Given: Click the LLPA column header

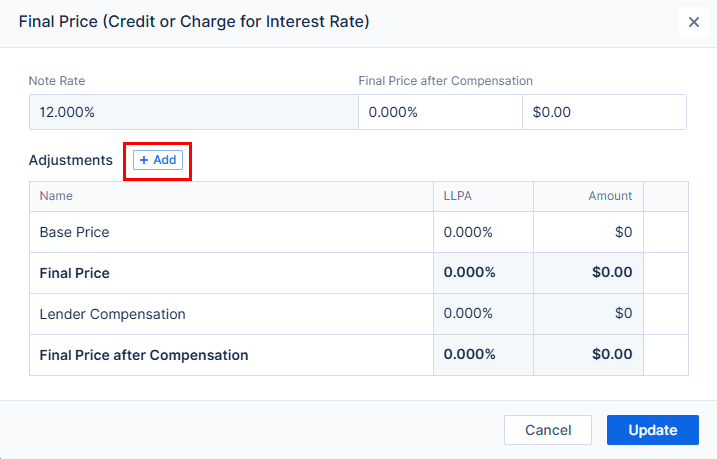Looking at the screenshot, I should pos(457,196).
